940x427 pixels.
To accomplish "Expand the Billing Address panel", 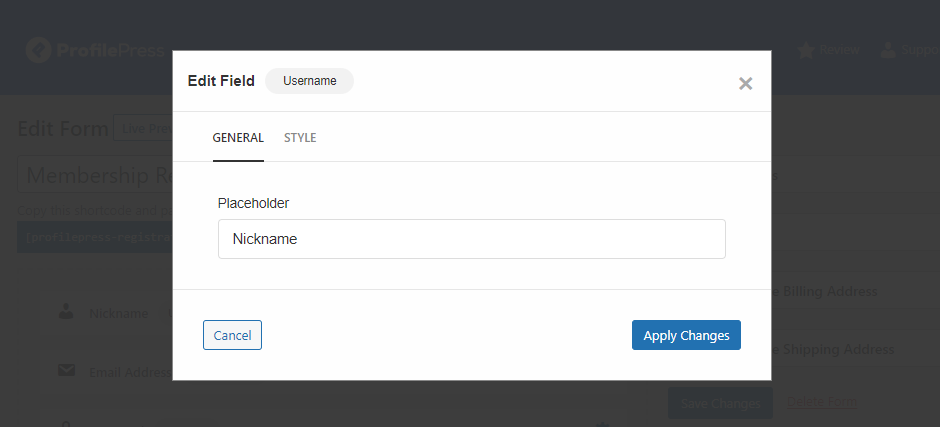I will pos(830,292).
